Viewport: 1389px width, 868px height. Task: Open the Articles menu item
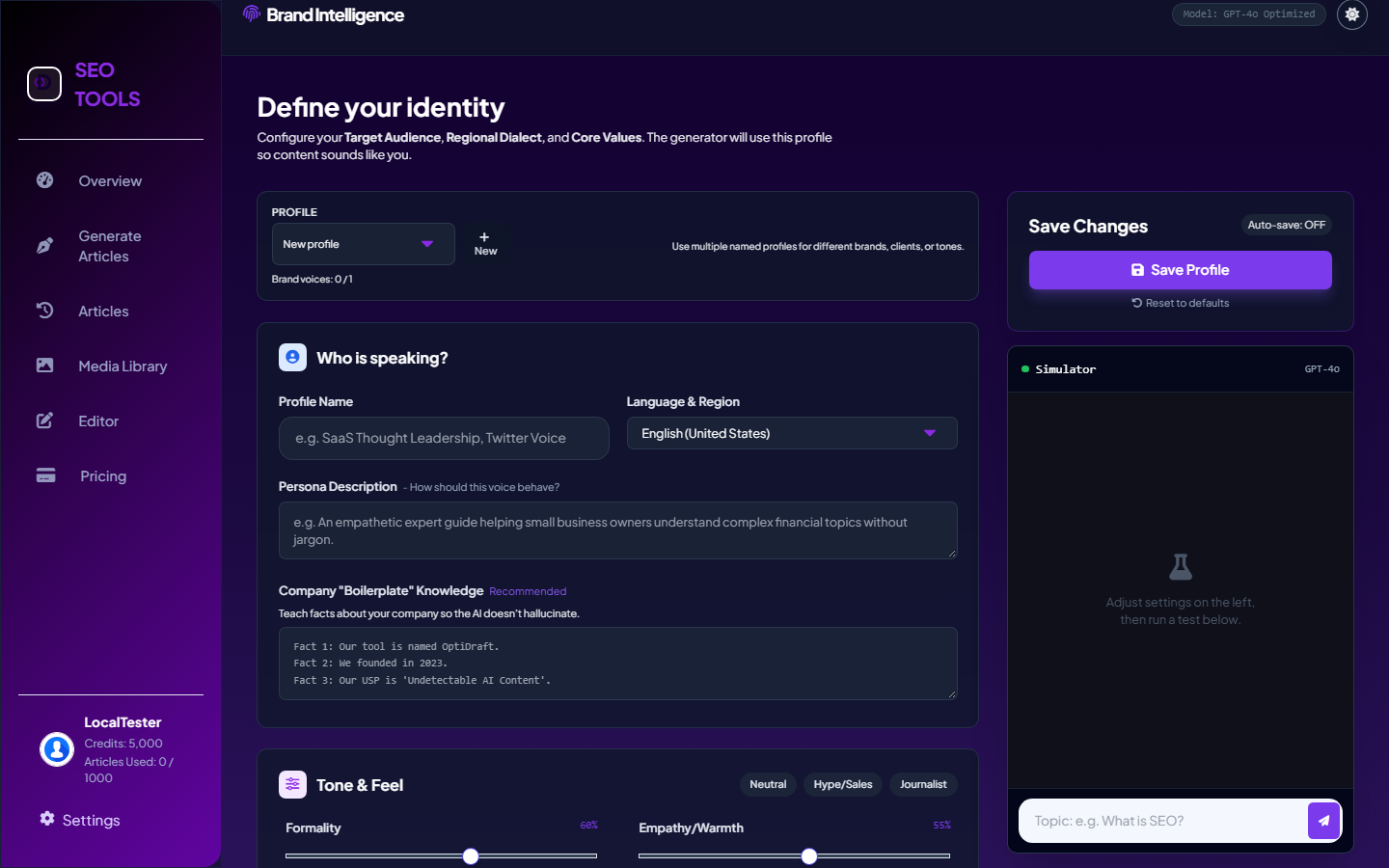[103, 311]
